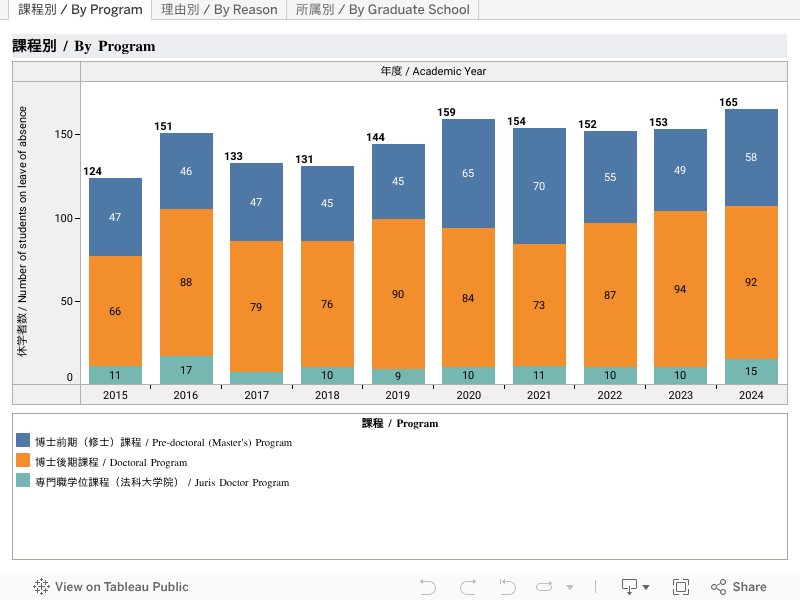
Task: Enter full screen with the fullscreen icon
Action: 681,587
